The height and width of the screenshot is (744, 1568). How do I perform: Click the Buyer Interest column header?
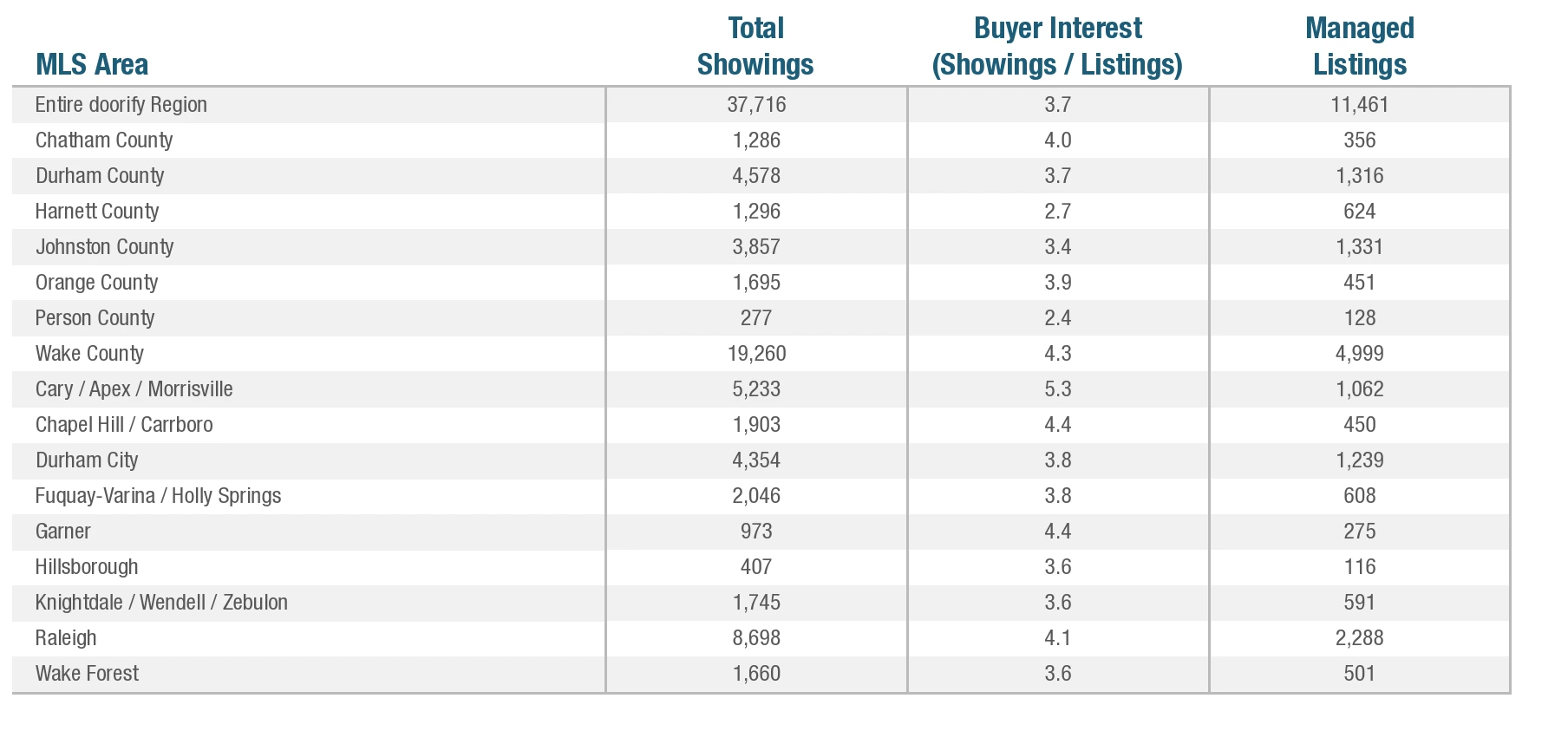1057,47
